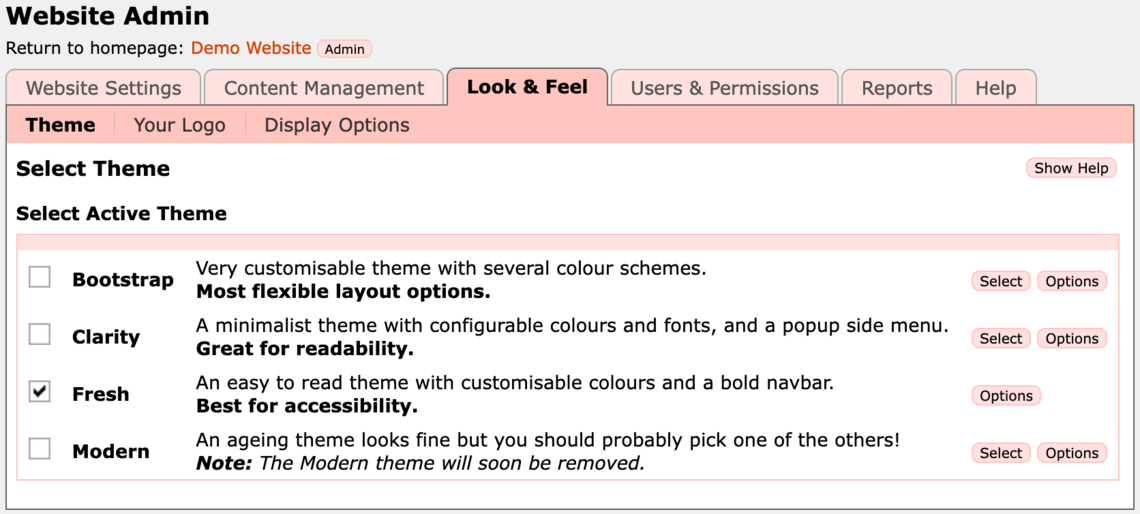
Task: Open Options for the Bootstrap theme
Action: tap(1072, 281)
